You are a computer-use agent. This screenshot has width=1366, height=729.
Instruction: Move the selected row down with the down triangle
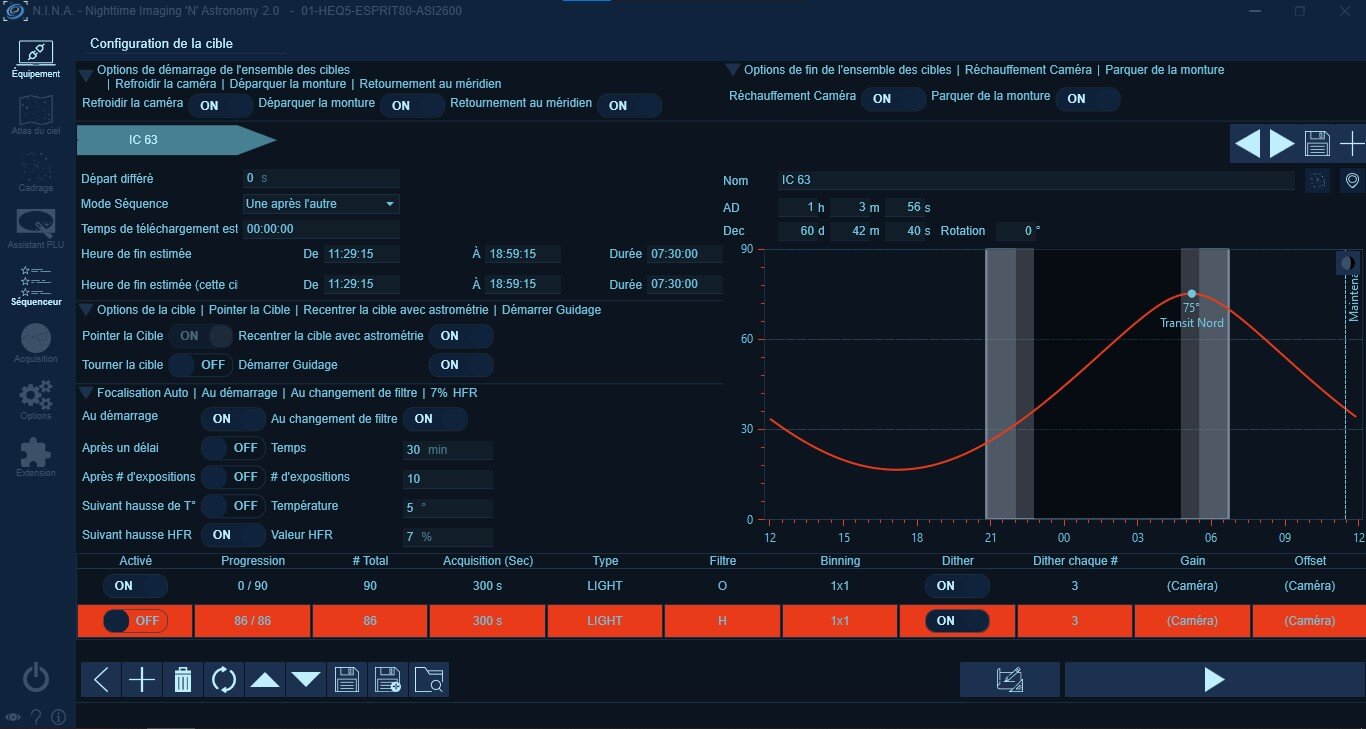tap(306, 680)
